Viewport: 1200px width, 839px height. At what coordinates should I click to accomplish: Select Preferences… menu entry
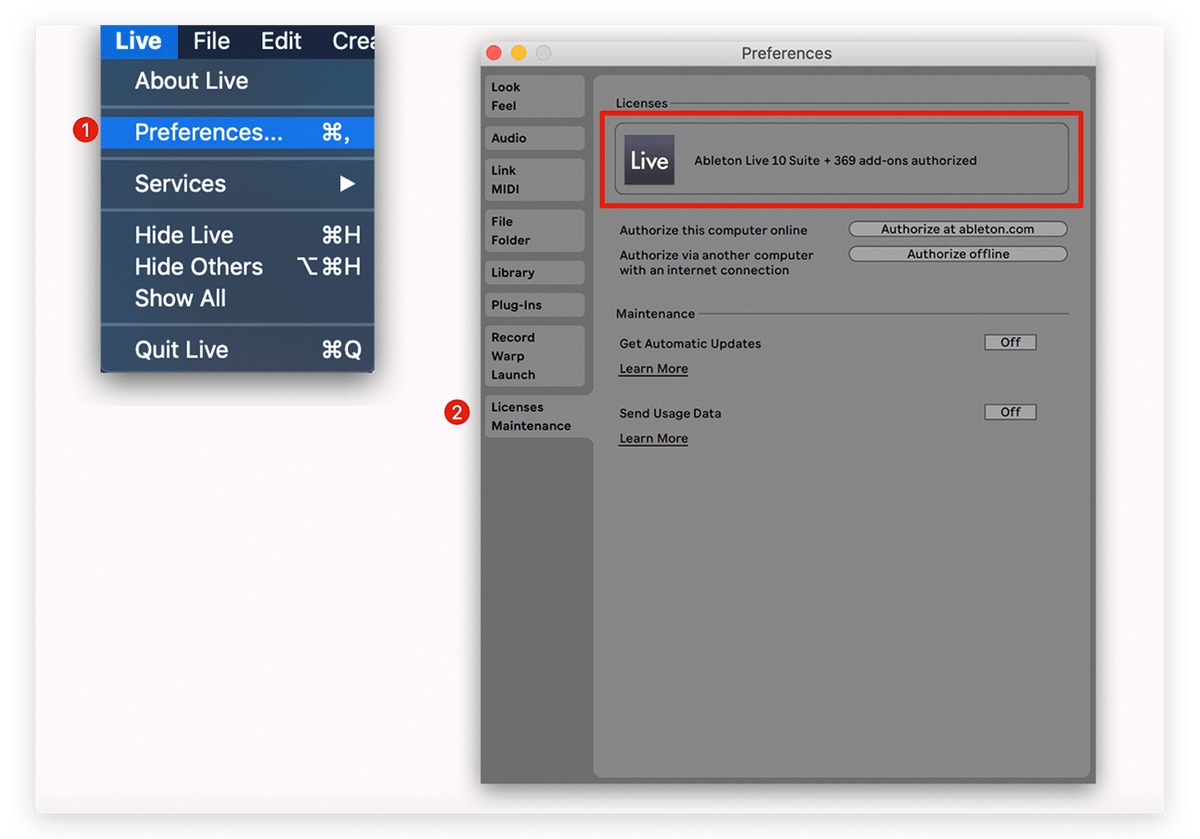pos(237,133)
